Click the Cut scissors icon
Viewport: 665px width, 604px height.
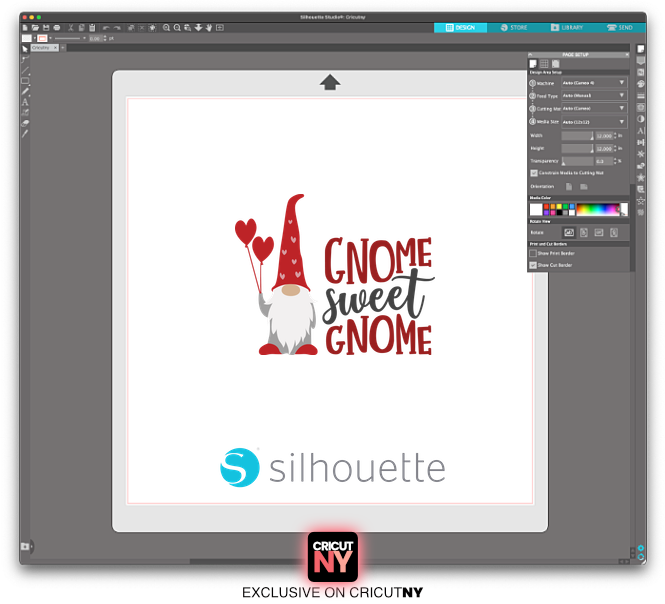(71, 28)
